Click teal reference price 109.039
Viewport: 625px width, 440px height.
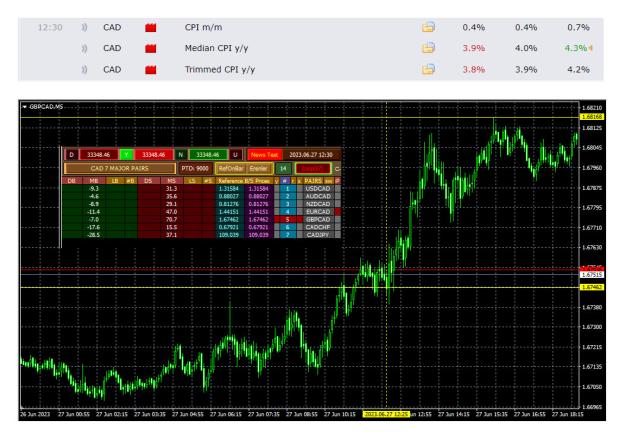click(229, 235)
